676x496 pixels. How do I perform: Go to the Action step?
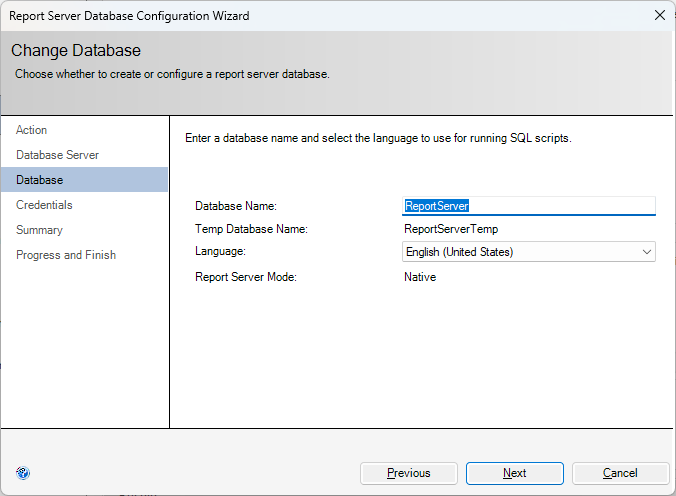[x=32, y=130]
